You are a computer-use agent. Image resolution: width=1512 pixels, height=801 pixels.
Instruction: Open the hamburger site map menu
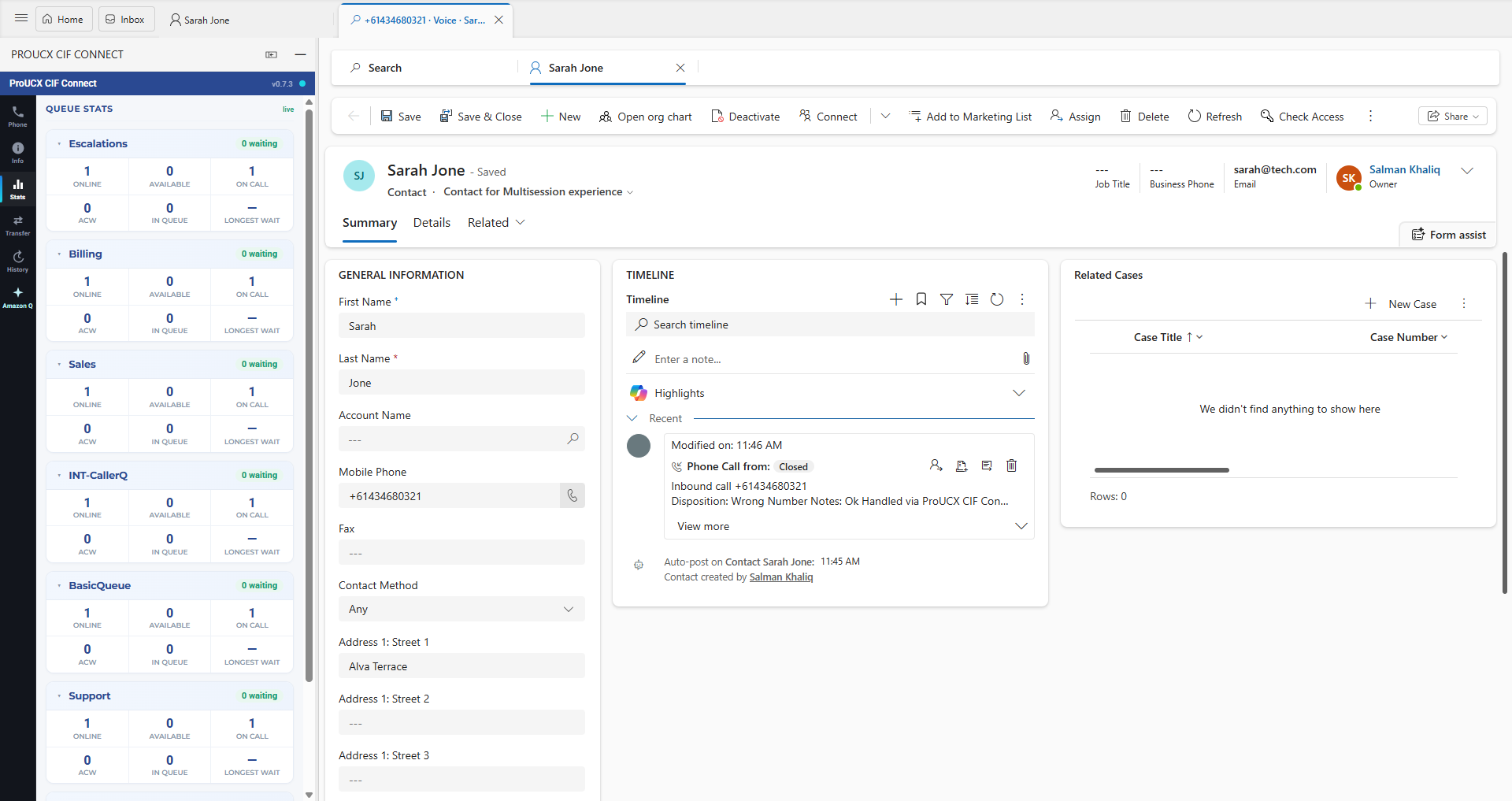21,18
